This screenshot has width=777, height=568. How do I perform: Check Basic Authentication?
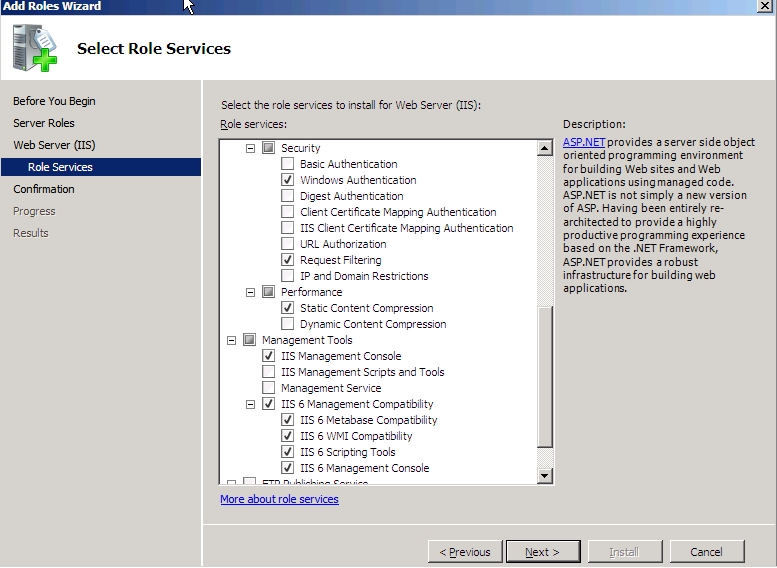click(x=287, y=164)
